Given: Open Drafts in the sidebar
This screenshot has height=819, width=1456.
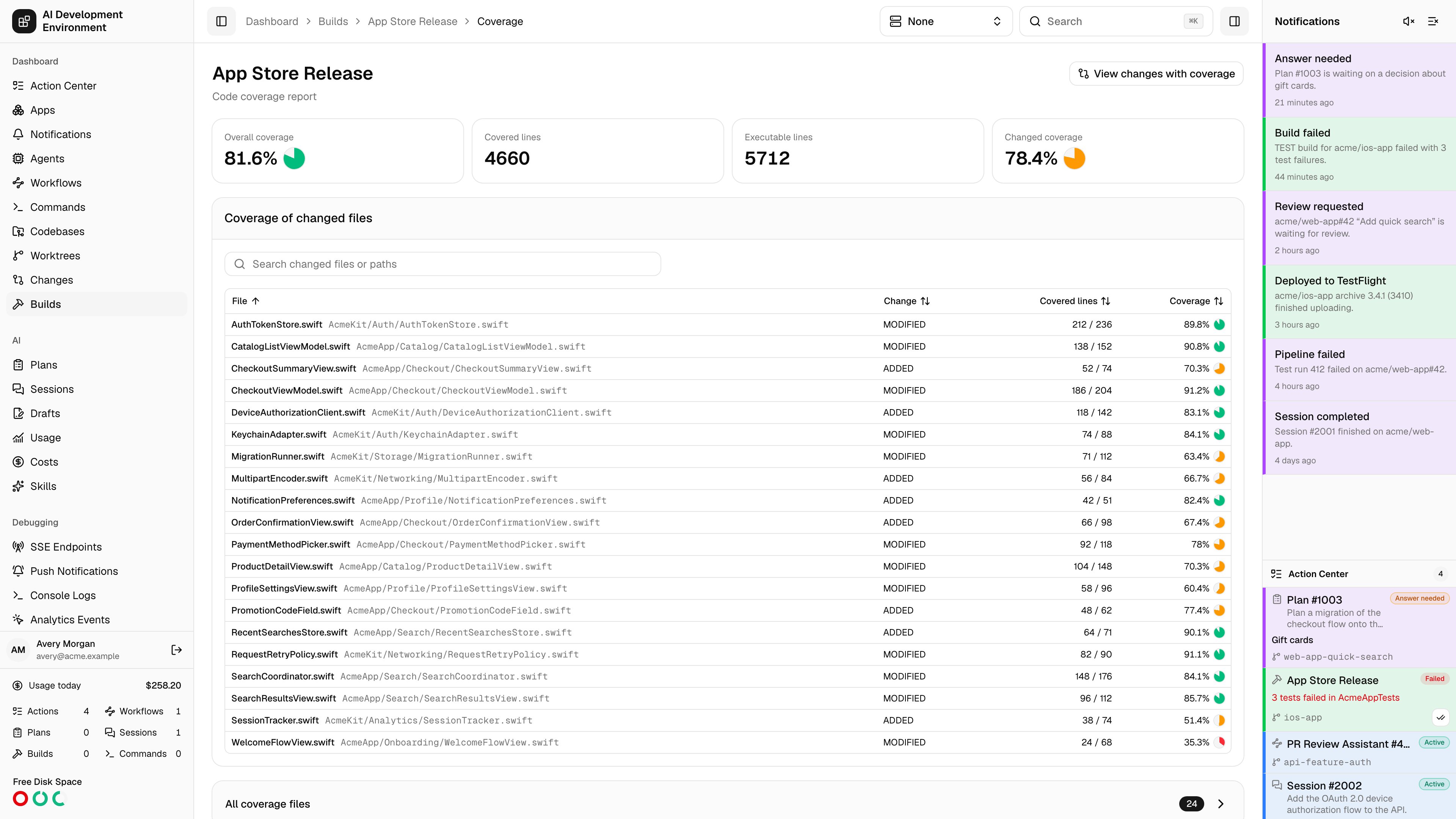Looking at the screenshot, I should (97, 414).
